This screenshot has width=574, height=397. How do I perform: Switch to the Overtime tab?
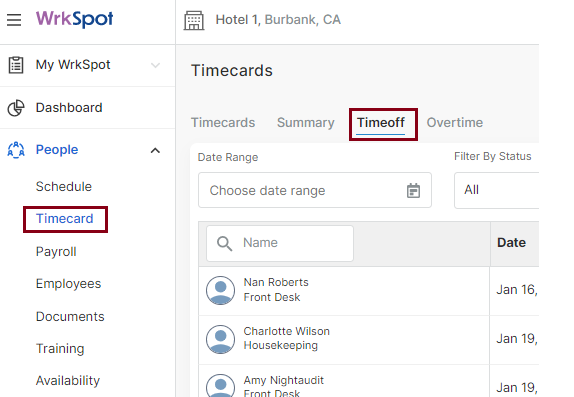pyautogui.click(x=455, y=123)
